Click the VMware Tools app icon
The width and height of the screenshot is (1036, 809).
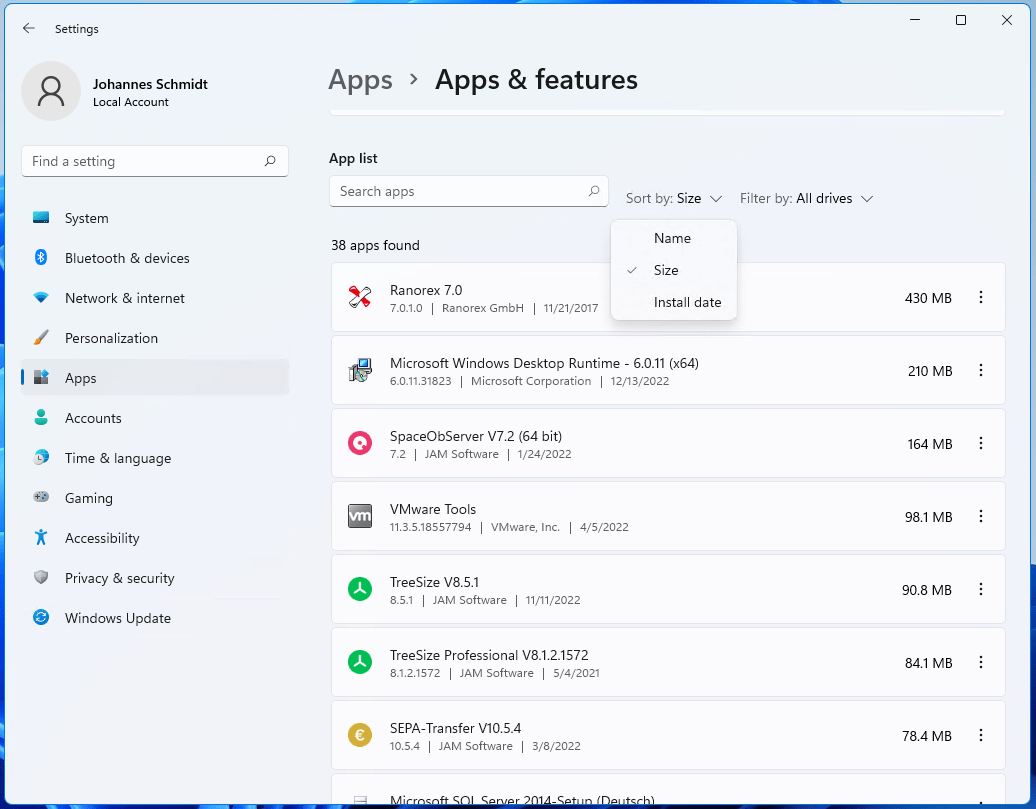[x=360, y=516]
